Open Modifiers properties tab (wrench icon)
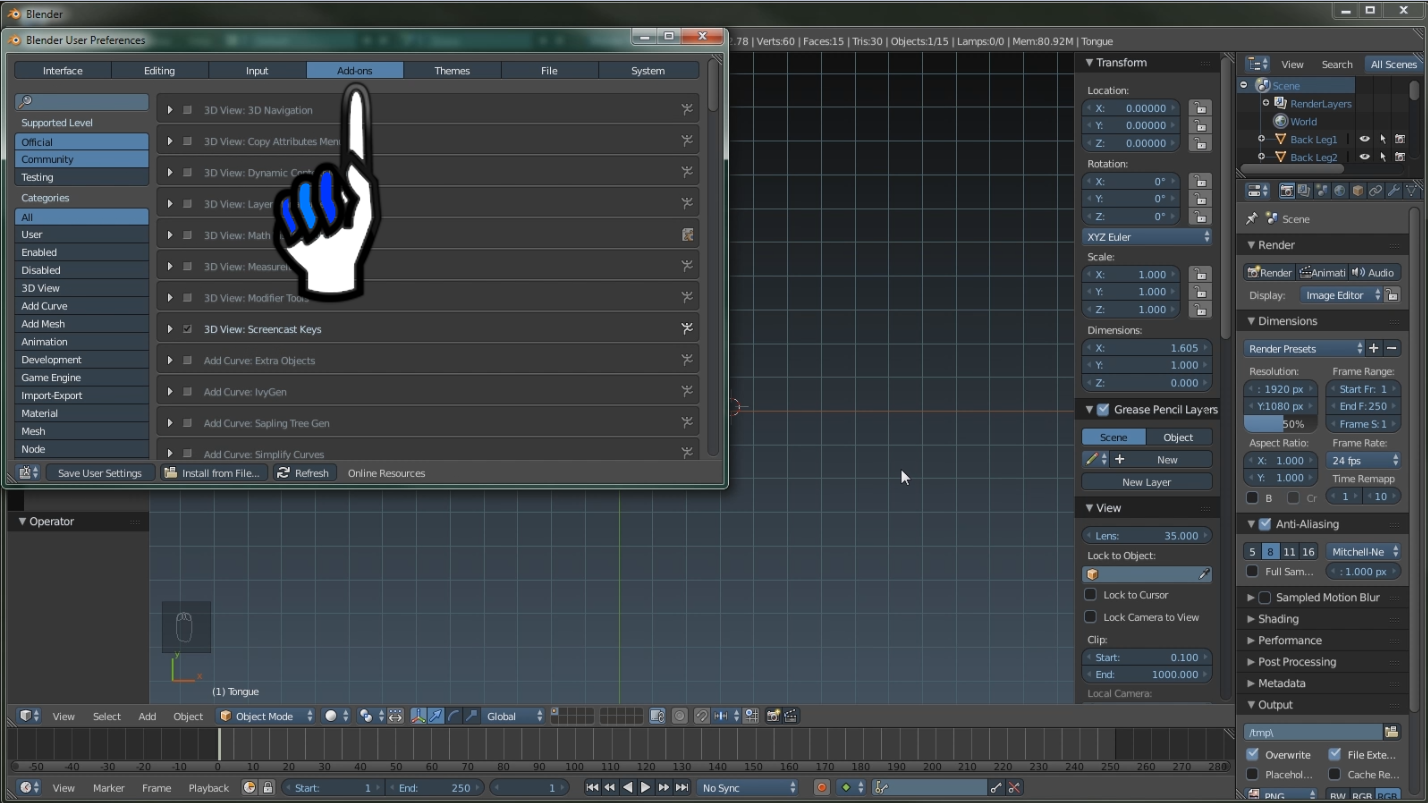Screen dimensions: 1428x803 pyautogui.click(x=1394, y=190)
